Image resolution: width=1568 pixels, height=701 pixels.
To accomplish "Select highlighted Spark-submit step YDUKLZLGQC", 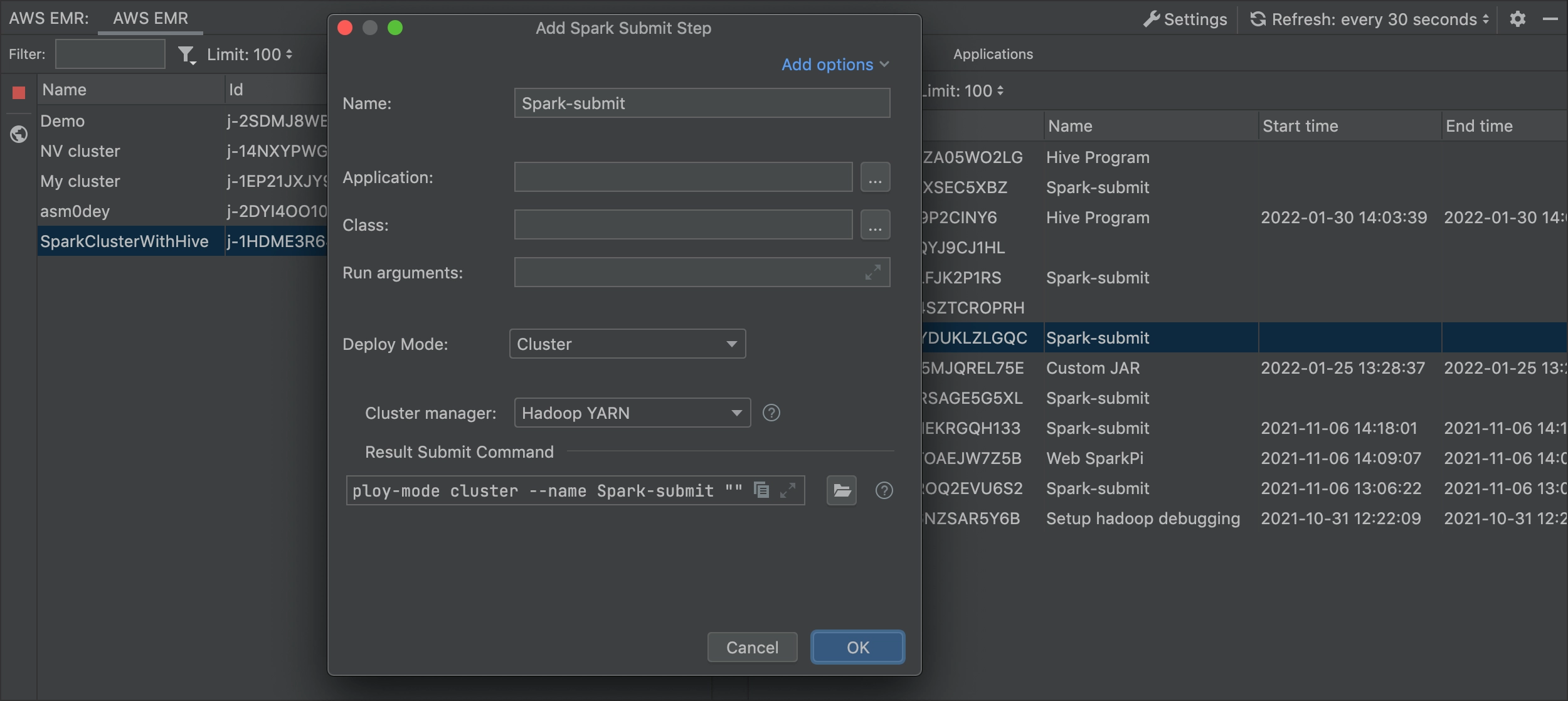I will [1244, 338].
